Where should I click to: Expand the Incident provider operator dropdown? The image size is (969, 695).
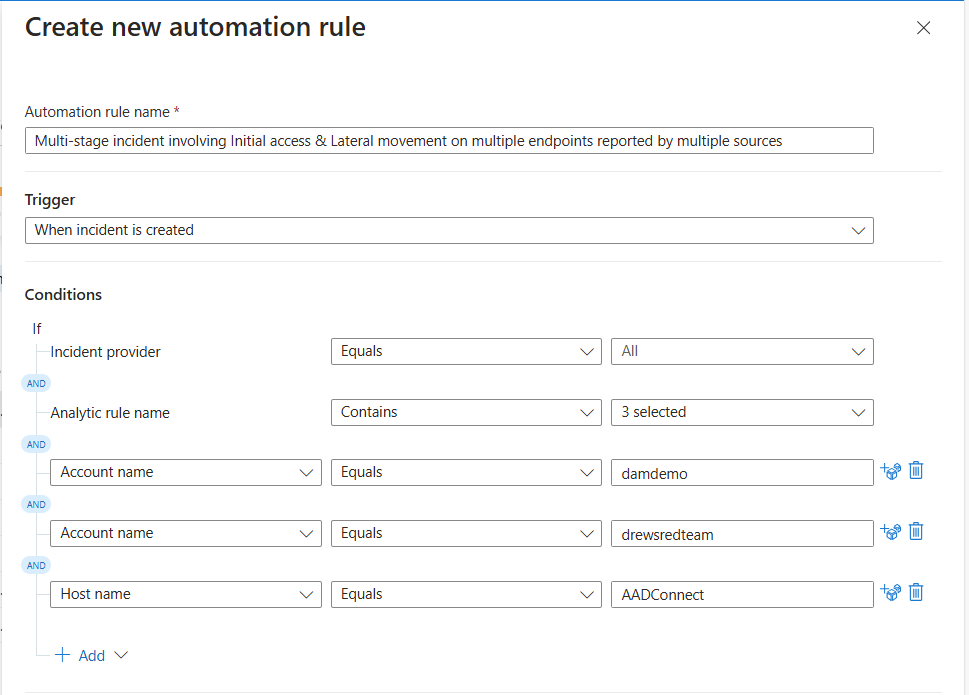(466, 351)
